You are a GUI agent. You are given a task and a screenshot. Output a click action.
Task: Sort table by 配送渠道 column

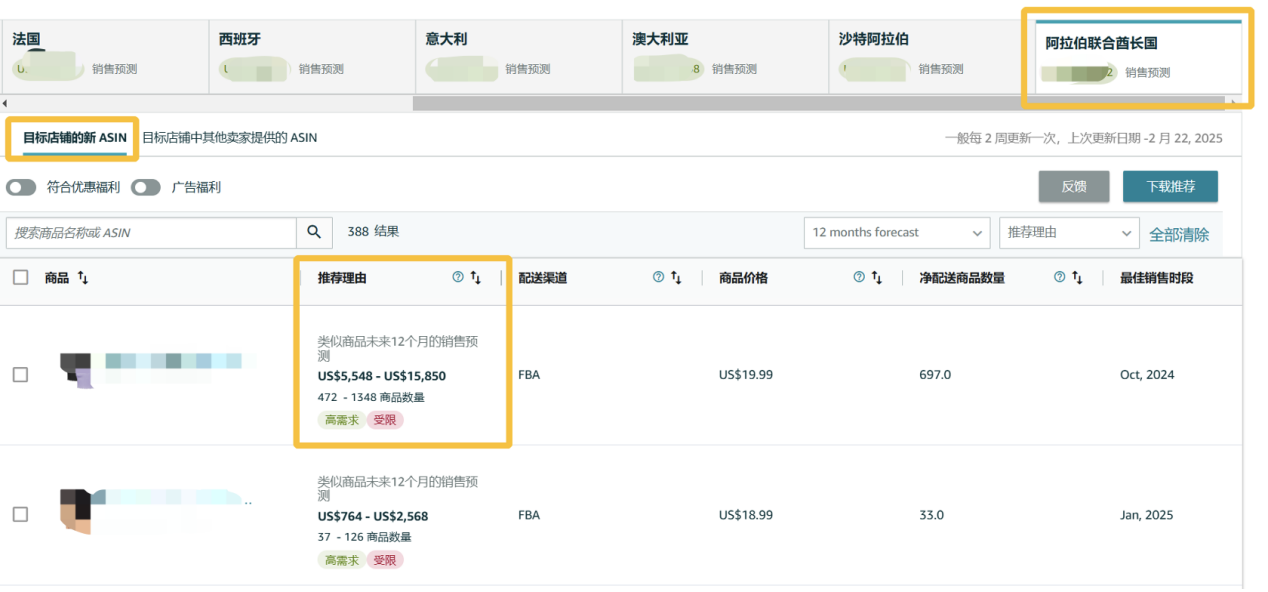(x=677, y=278)
